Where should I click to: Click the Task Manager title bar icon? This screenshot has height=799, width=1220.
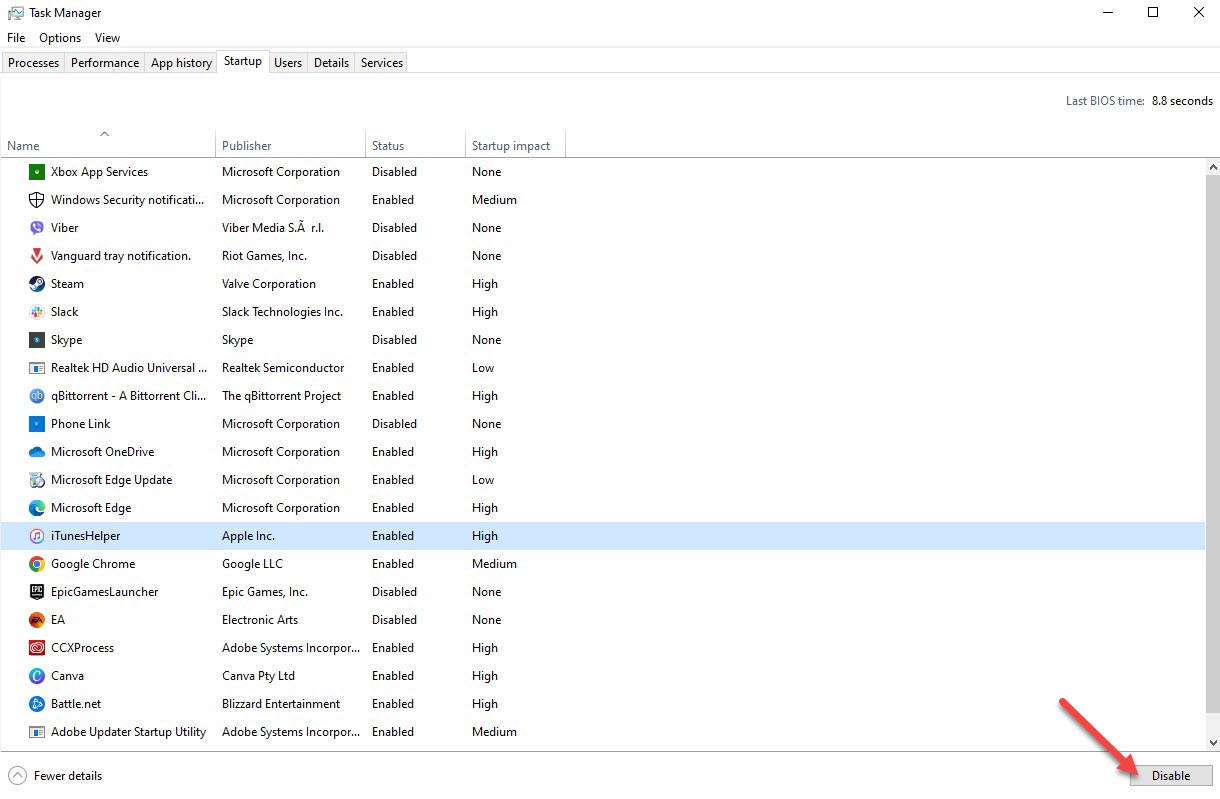pyautogui.click(x=15, y=13)
